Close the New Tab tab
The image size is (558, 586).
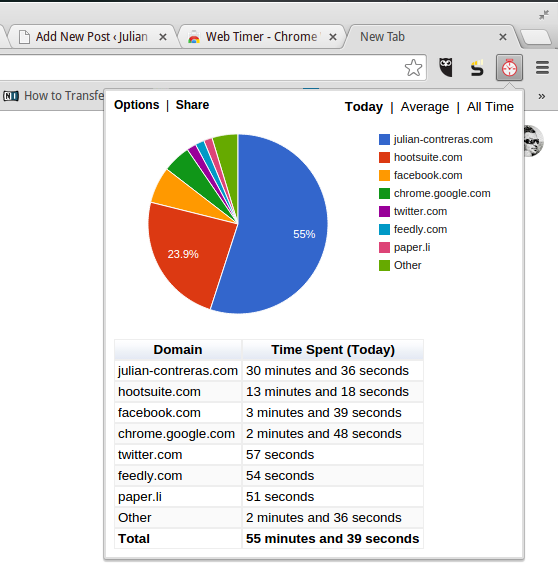tap(503, 37)
